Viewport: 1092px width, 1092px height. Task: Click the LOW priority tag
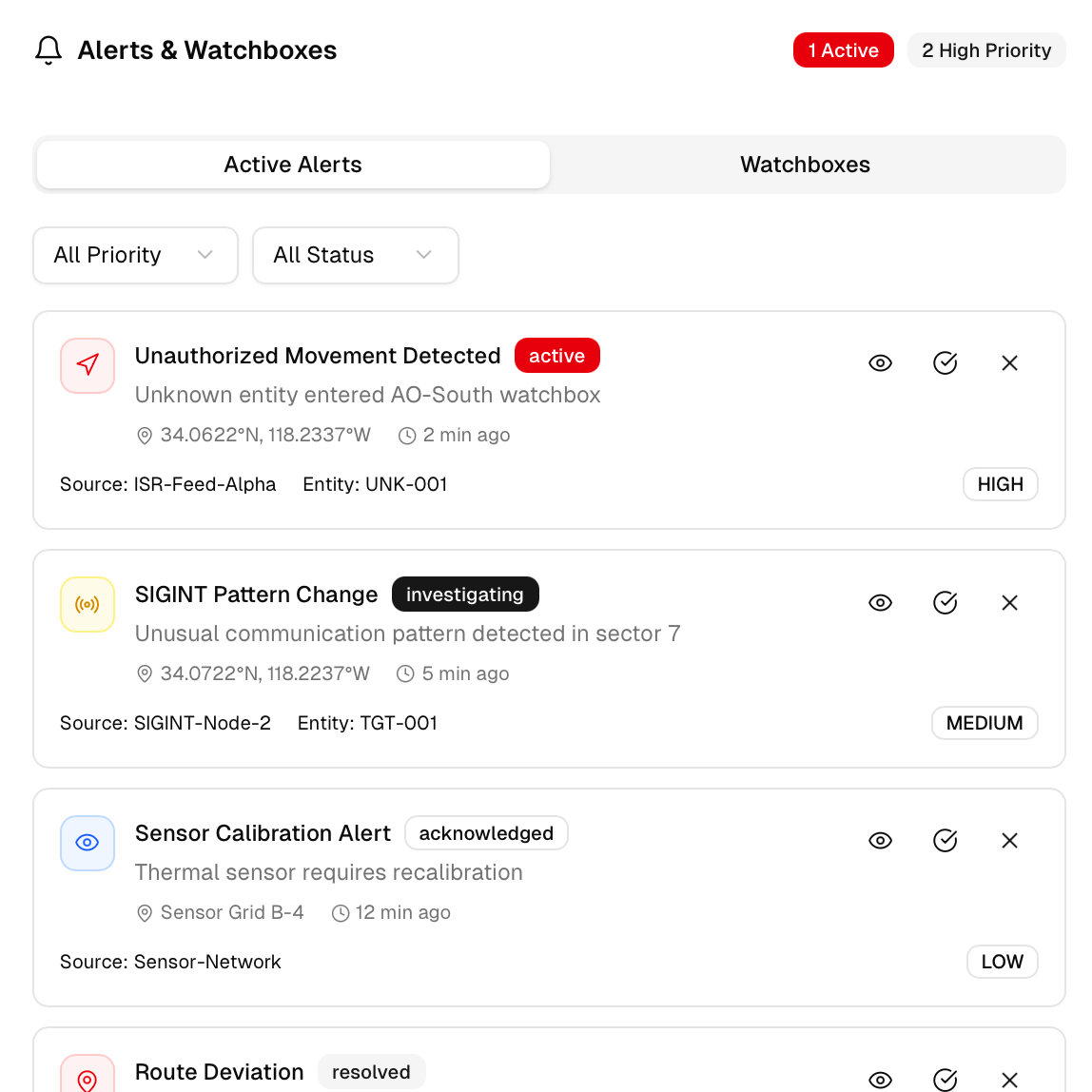(1003, 962)
